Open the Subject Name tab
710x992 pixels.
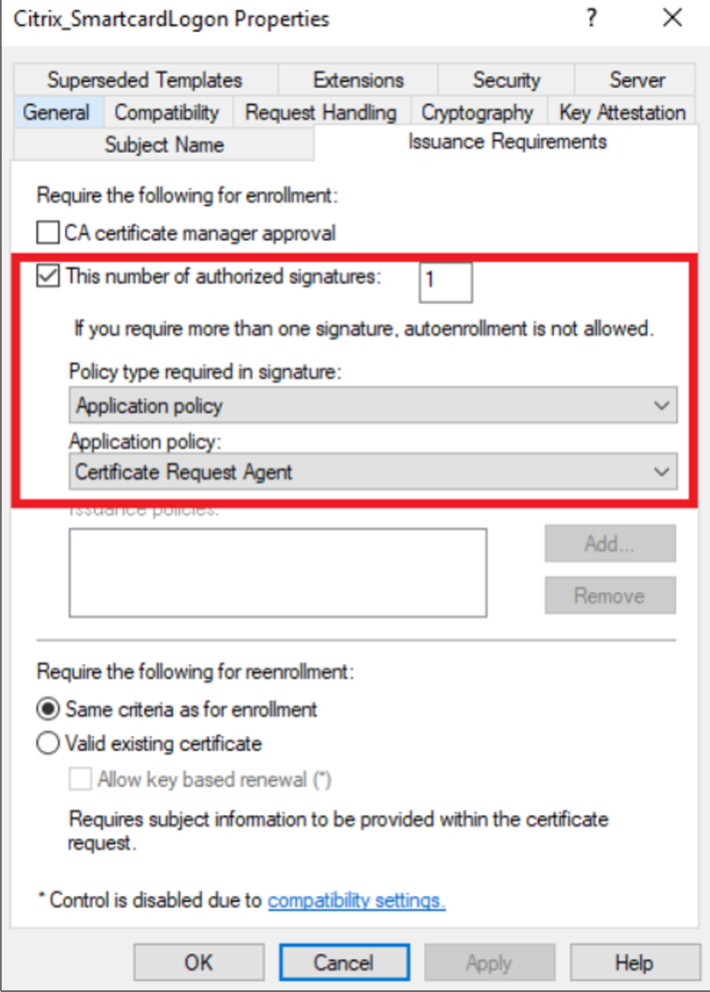[164, 145]
